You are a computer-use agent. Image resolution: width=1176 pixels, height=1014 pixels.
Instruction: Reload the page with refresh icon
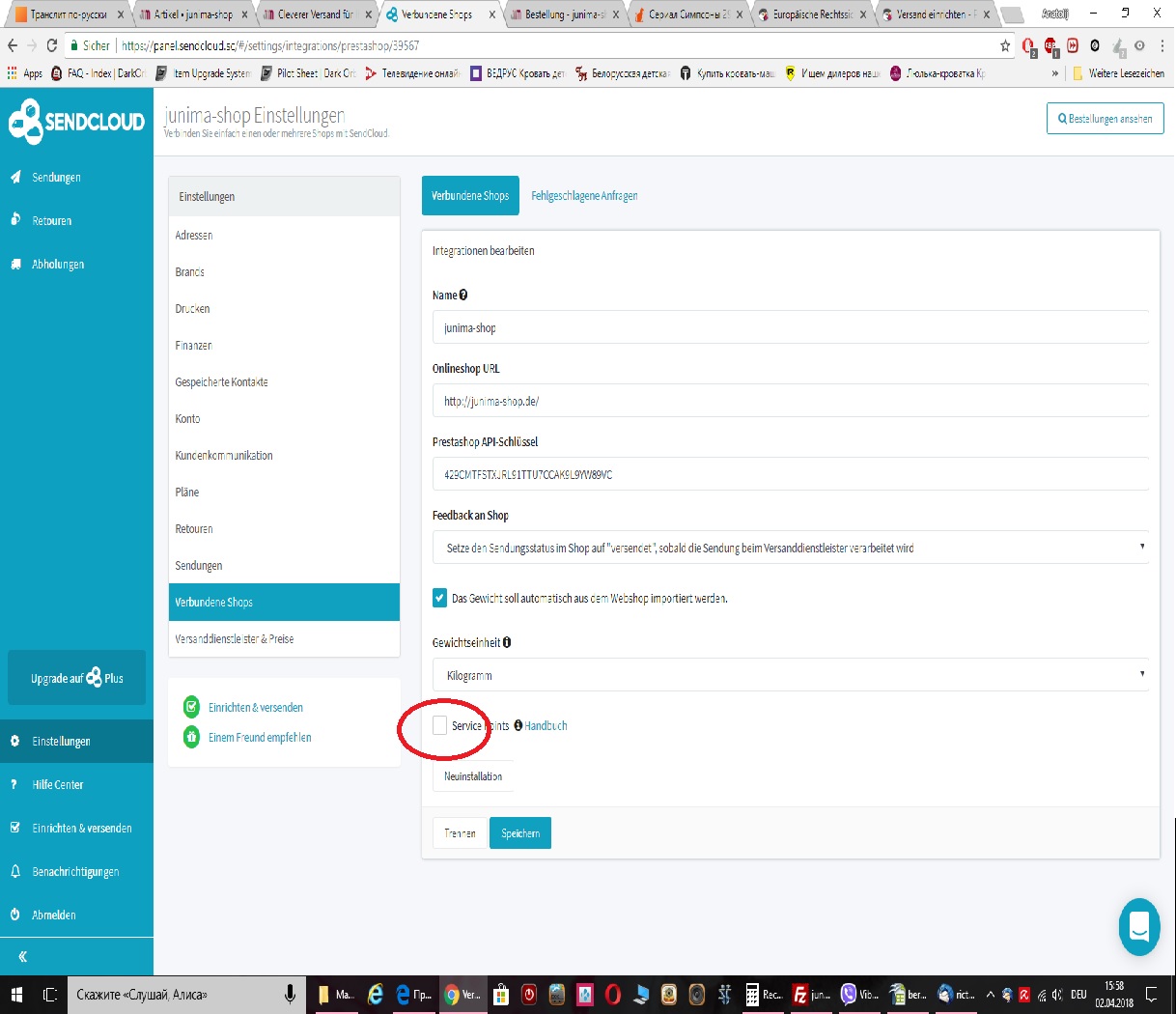(52, 45)
